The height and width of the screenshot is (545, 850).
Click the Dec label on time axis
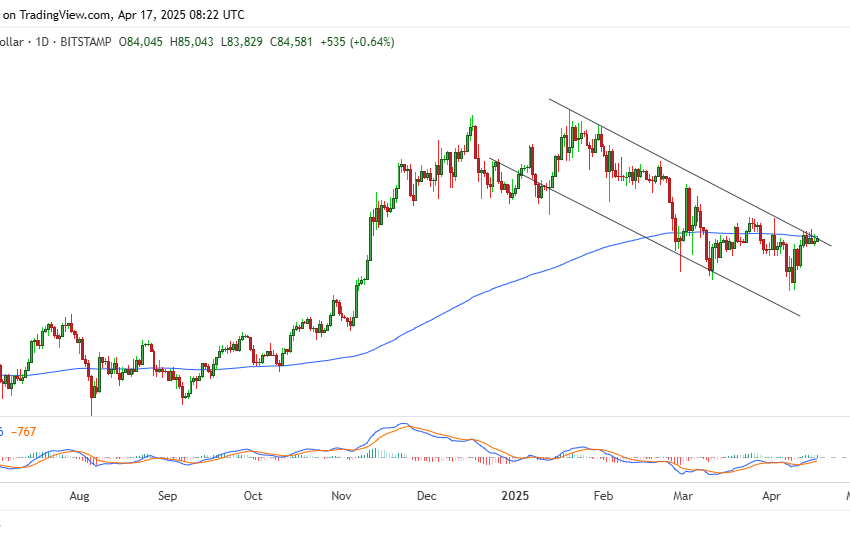pos(427,496)
